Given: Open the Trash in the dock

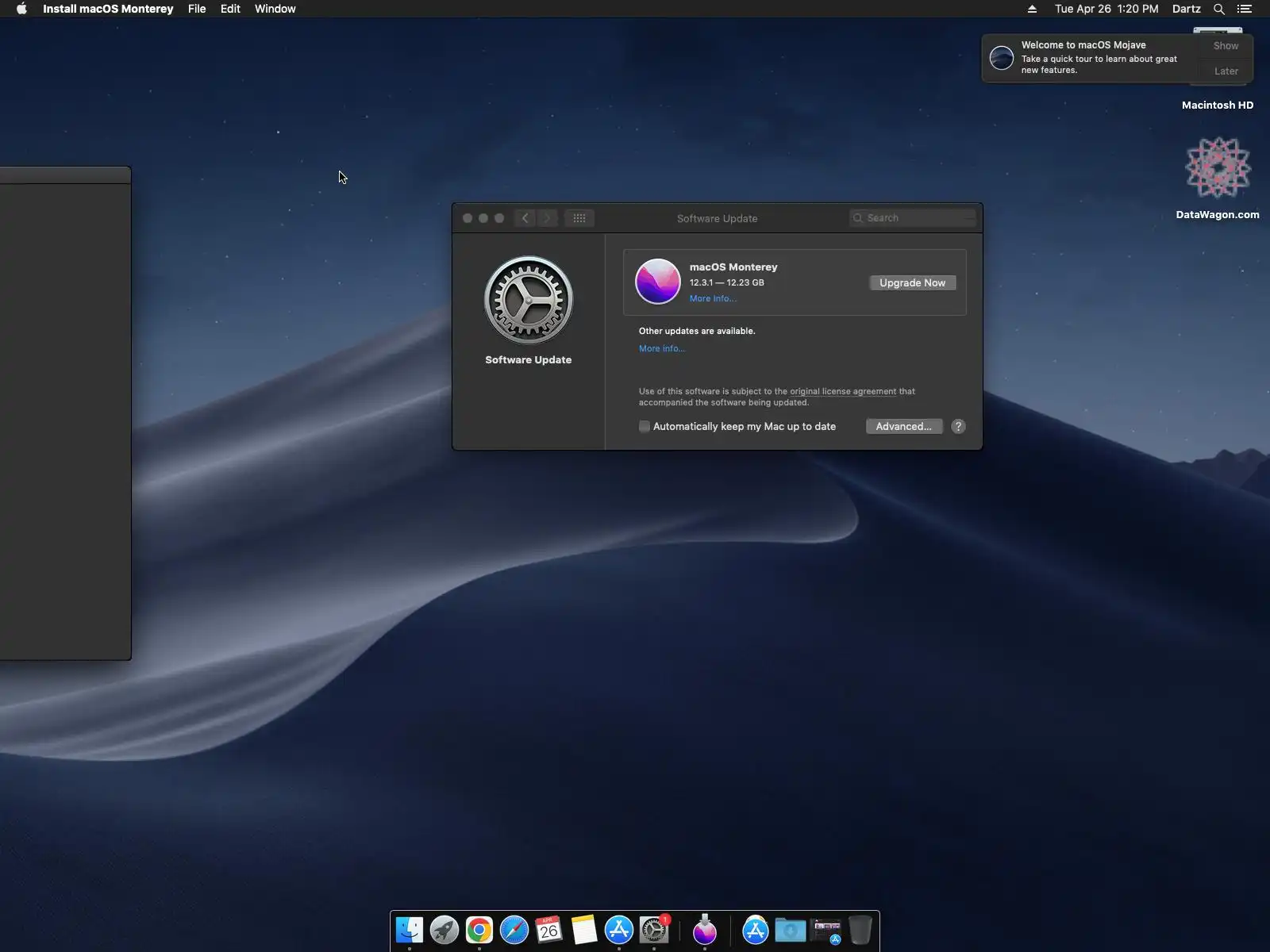Looking at the screenshot, I should point(860,930).
